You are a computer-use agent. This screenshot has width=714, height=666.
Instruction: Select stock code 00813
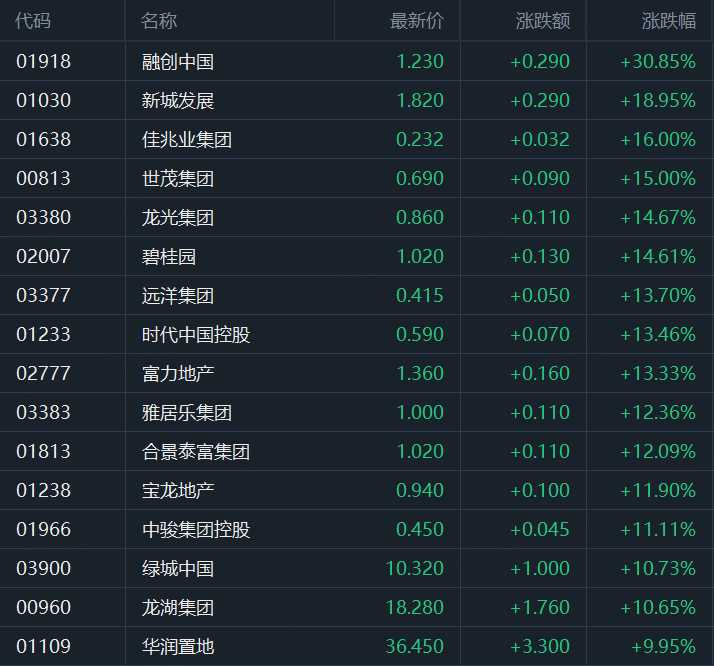[x=43, y=178]
